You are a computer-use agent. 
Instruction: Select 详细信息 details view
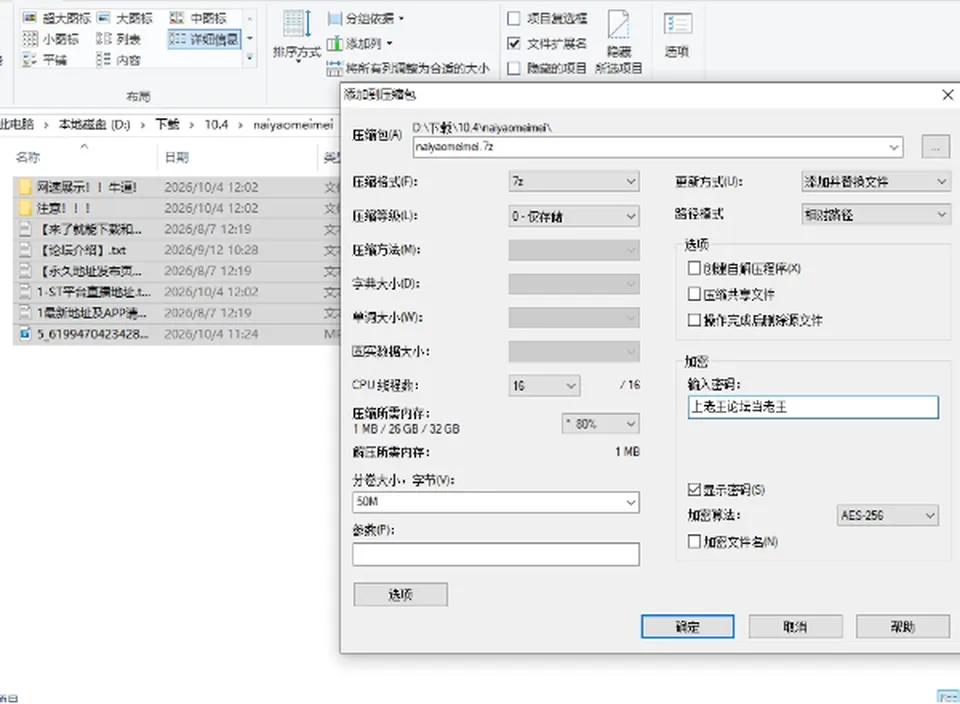click(204, 39)
